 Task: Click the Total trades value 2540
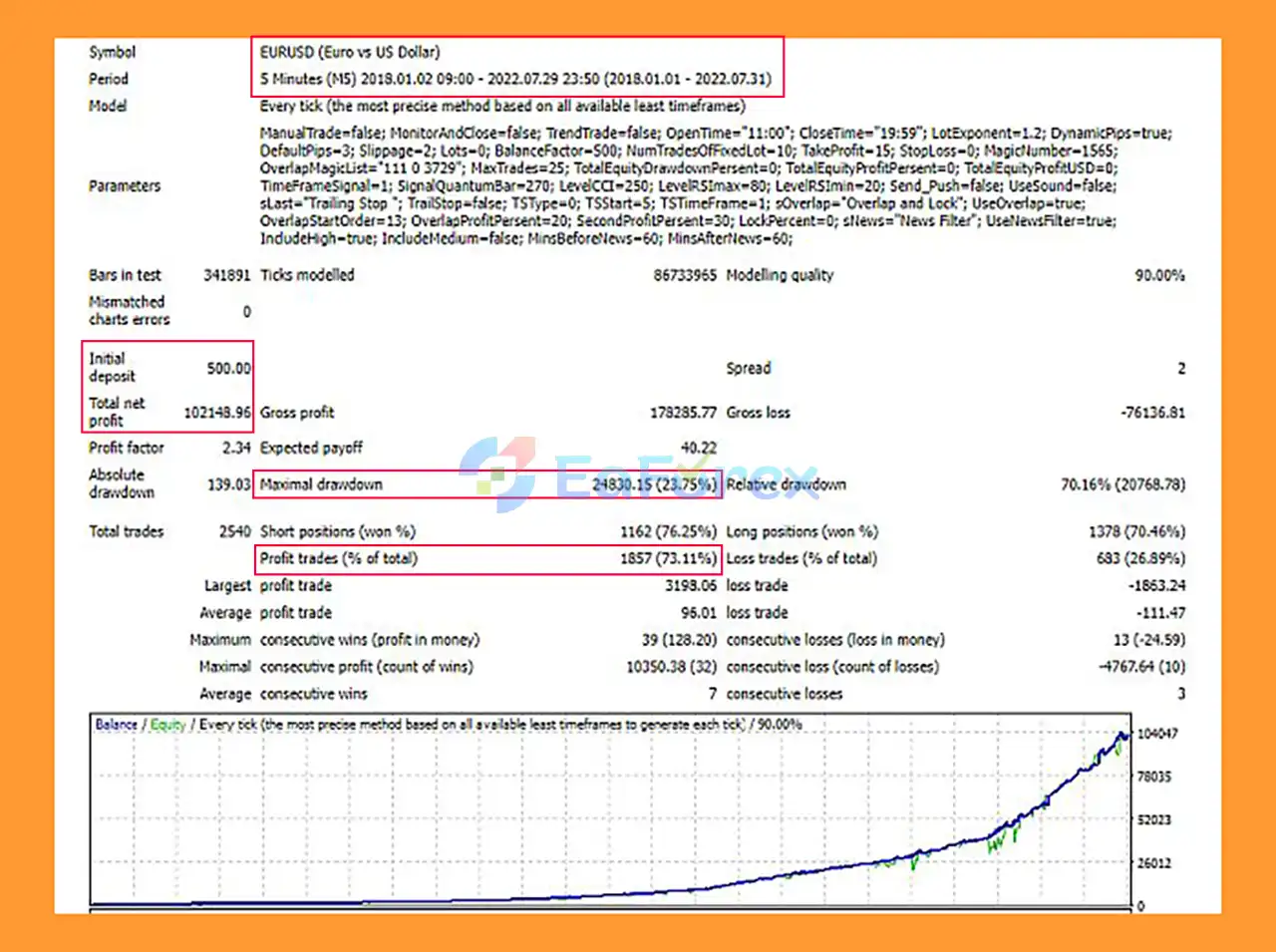point(234,531)
